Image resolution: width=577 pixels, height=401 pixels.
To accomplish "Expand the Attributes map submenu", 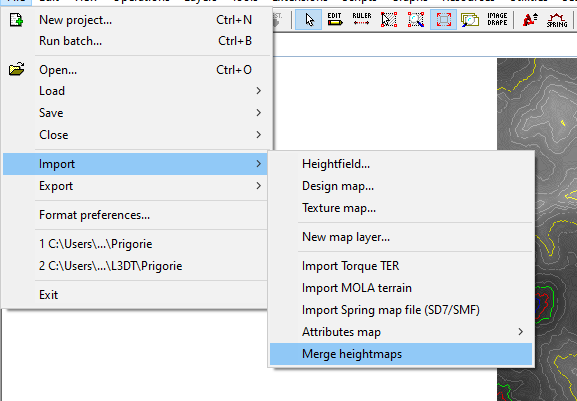I will [x=401, y=332].
